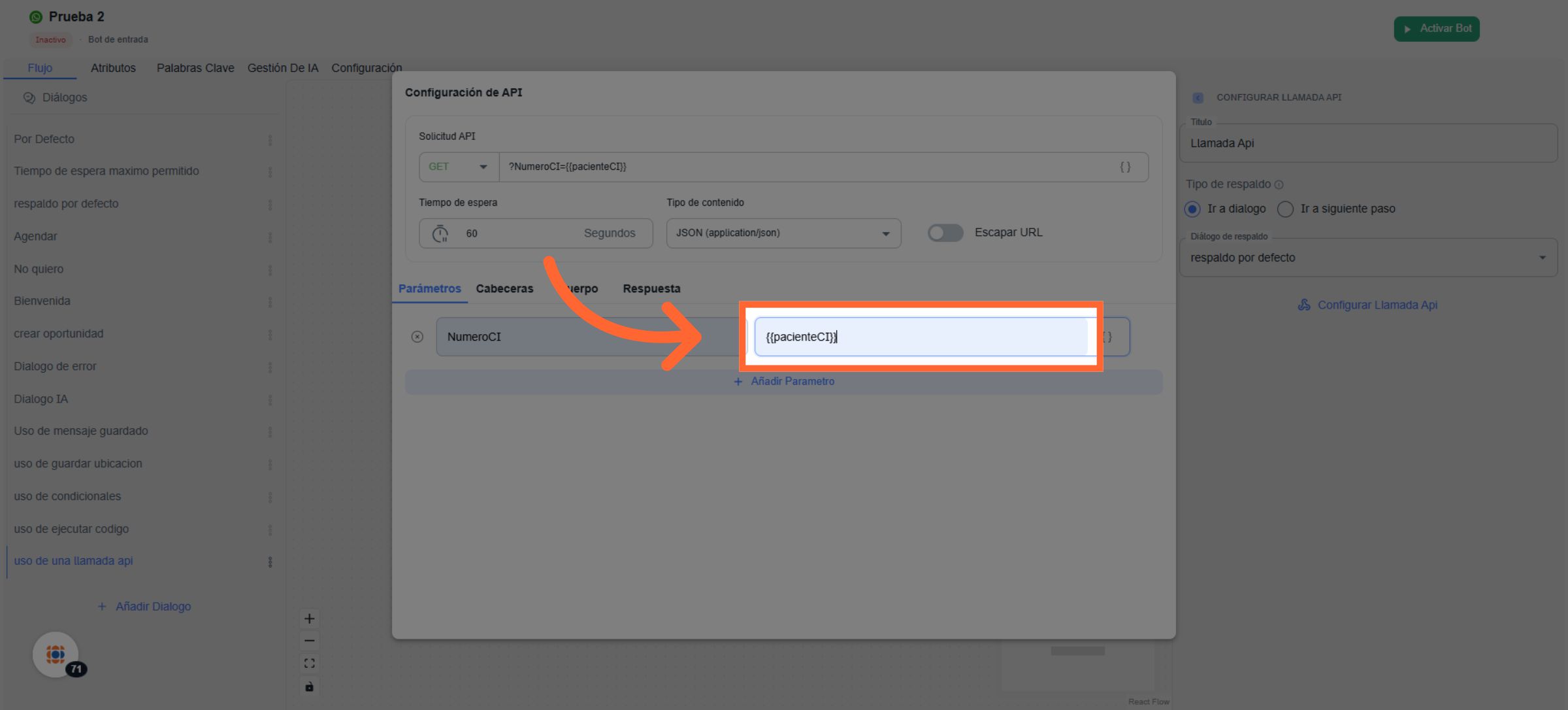Switch to the Cabeceras tab
Viewport: 1568px width, 710px height.
coord(504,288)
